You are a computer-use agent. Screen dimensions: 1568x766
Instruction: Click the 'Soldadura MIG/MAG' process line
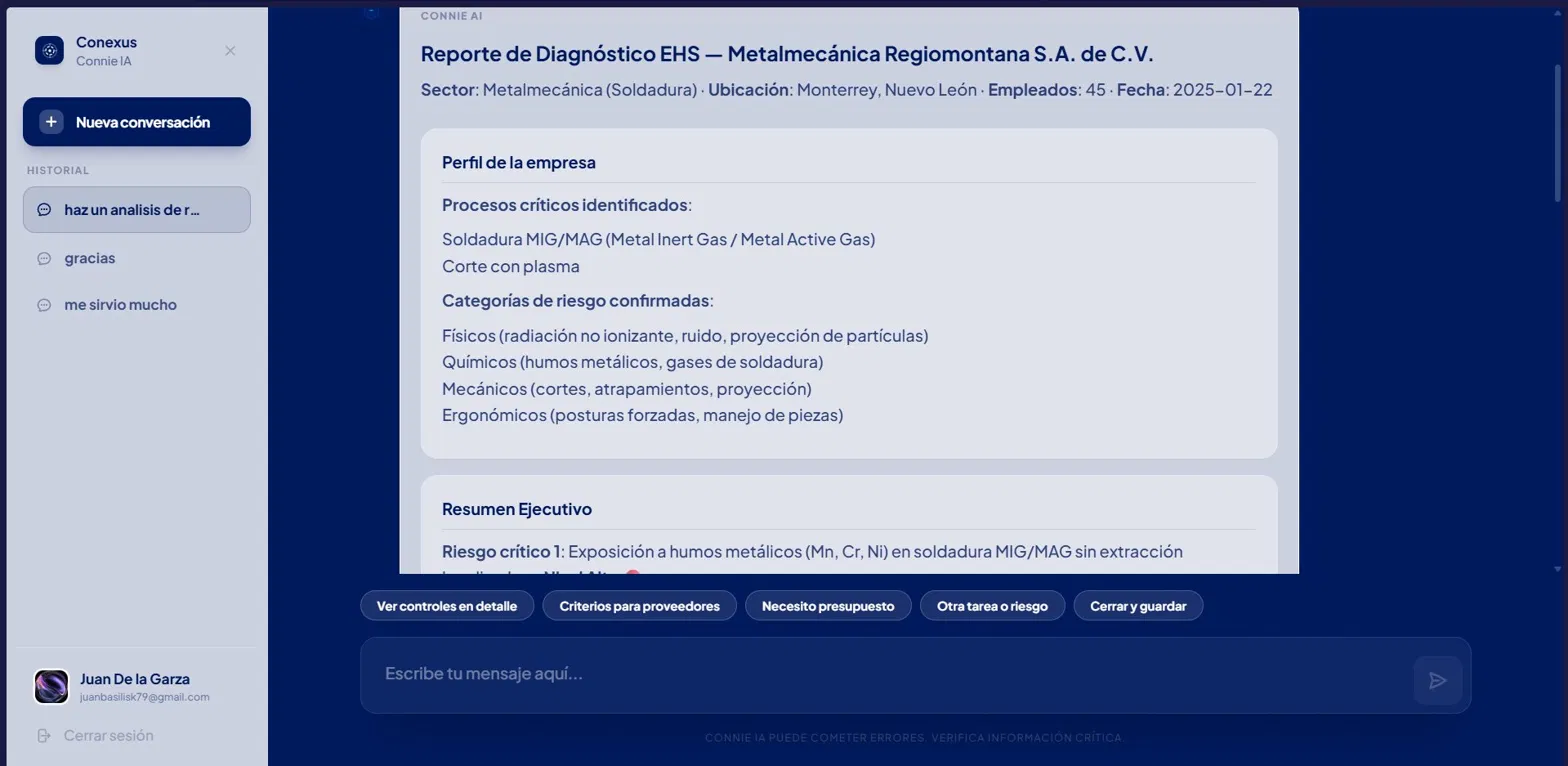click(x=658, y=240)
